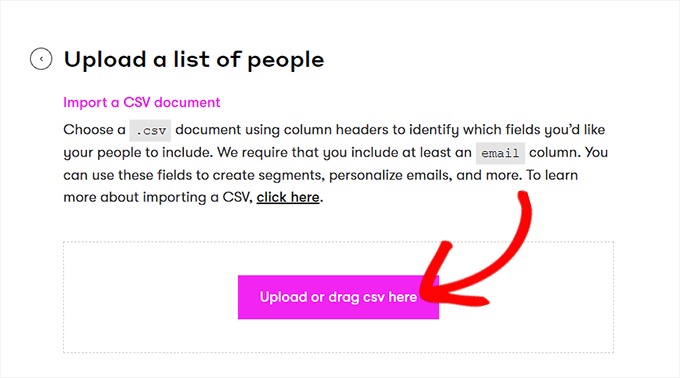Viewport: 680px width, 378px height.
Task: Click the ".csv" code tag
Action: [x=150, y=130]
